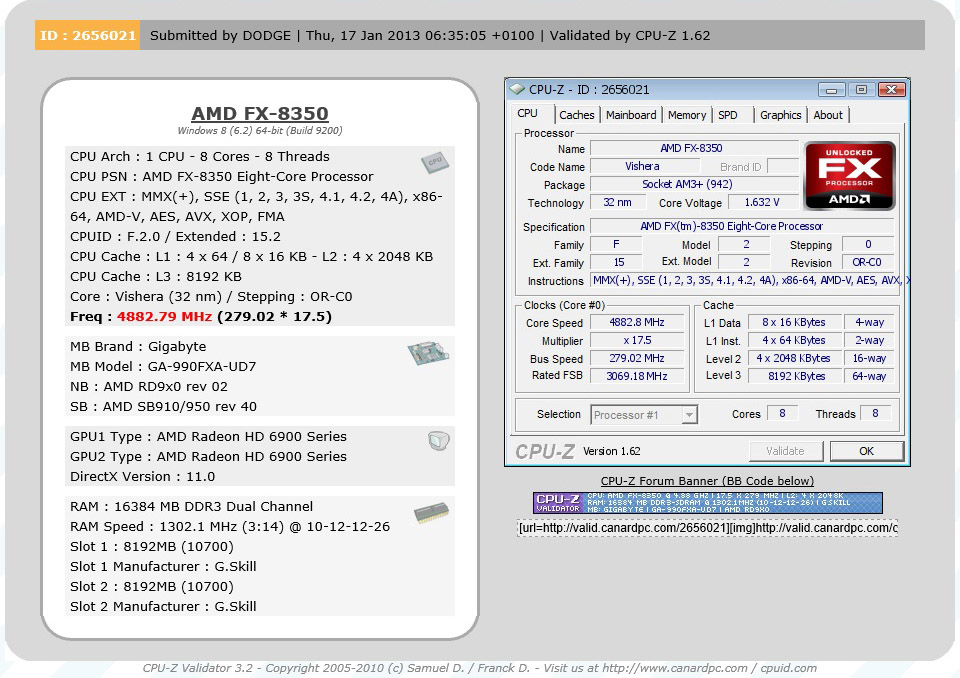Click the Version 1.62 label
The width and height of the screenshot is (960, 678).
(612, 451)
